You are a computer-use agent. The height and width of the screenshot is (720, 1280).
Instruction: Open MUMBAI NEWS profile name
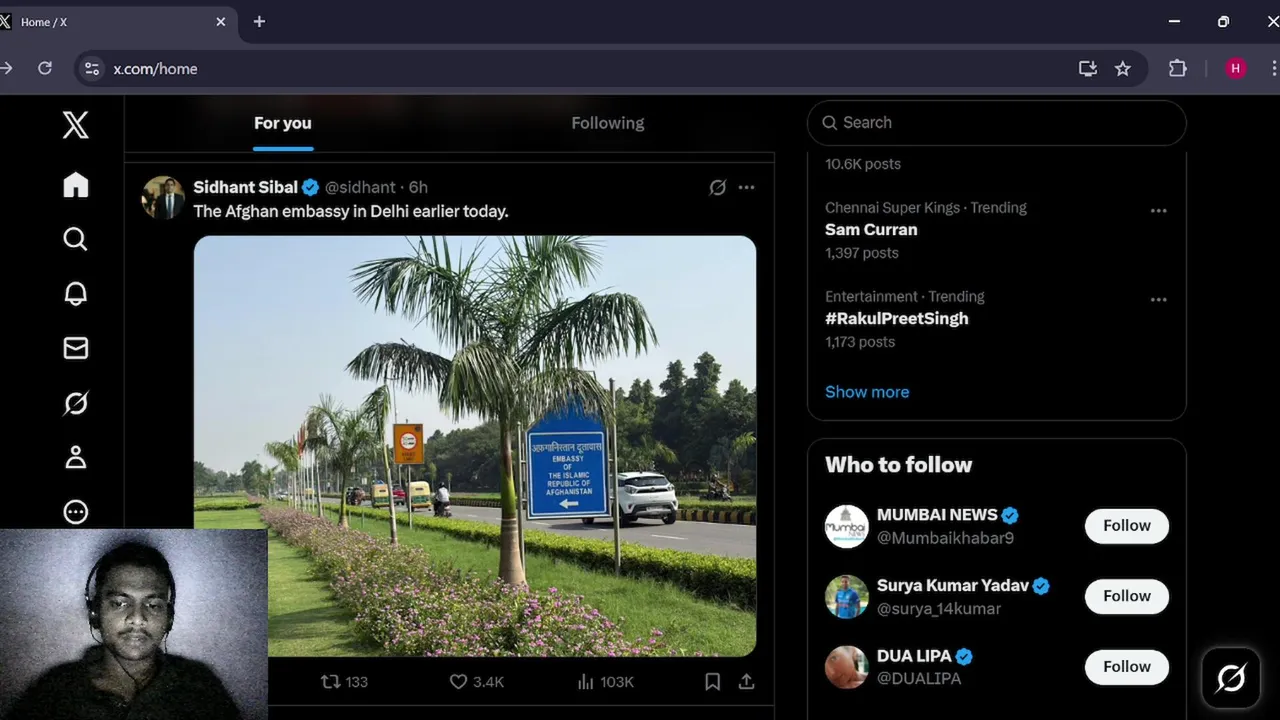click(x=938, y=515)
